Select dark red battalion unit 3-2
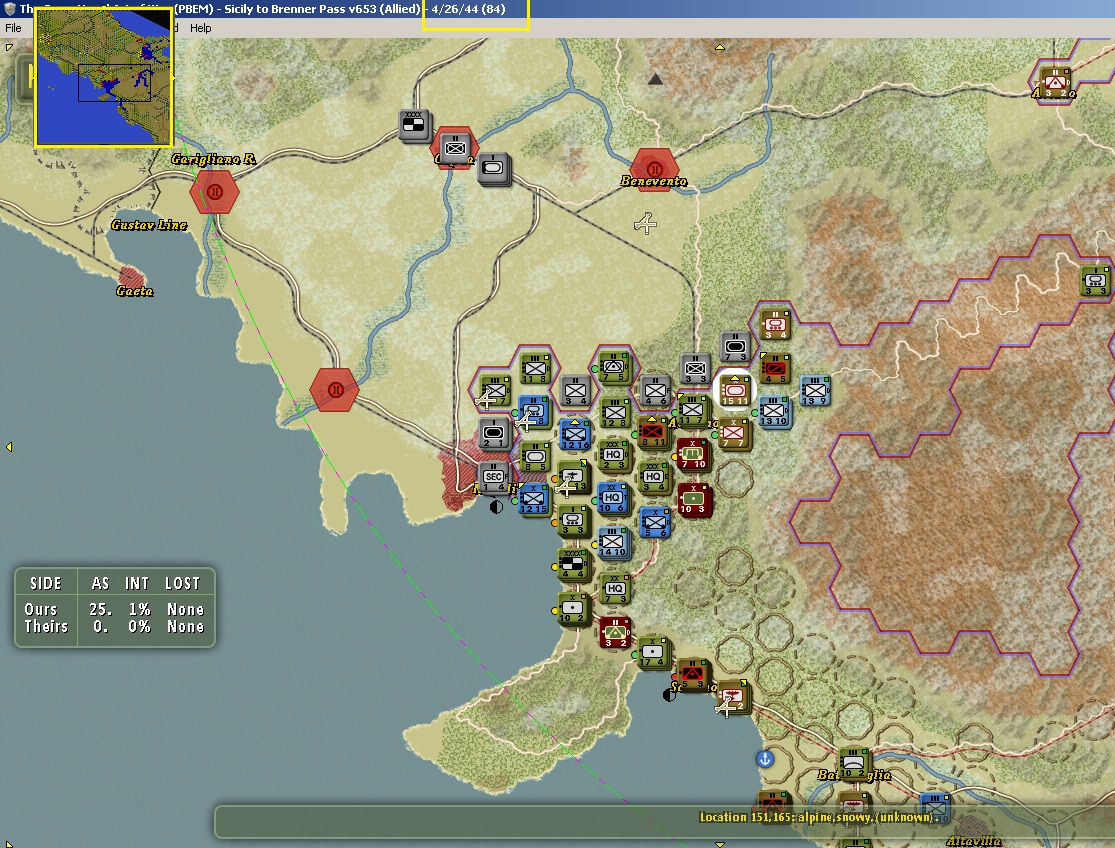 (x=616, y=633)
